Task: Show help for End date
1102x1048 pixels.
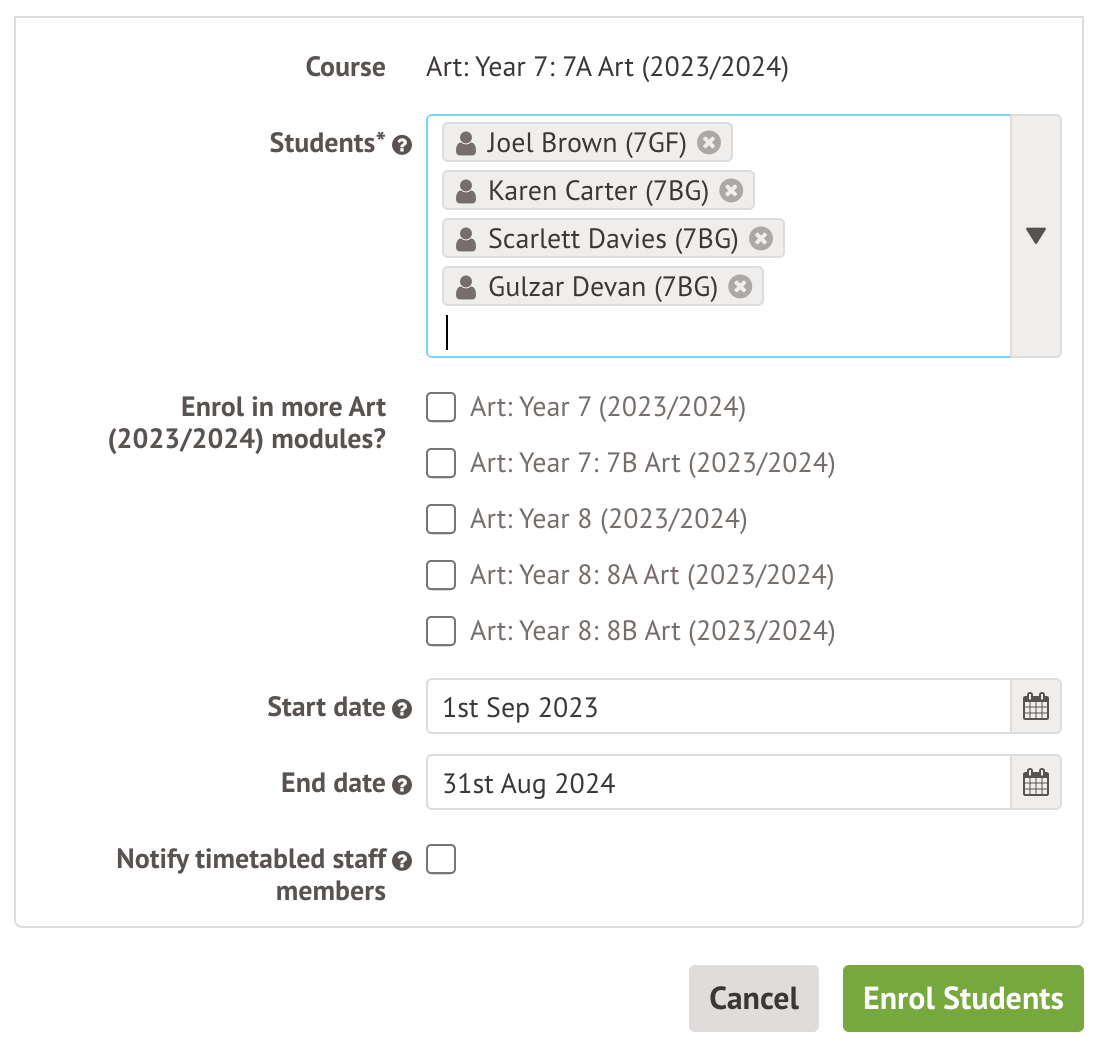Action: click(x=402, y=785)
